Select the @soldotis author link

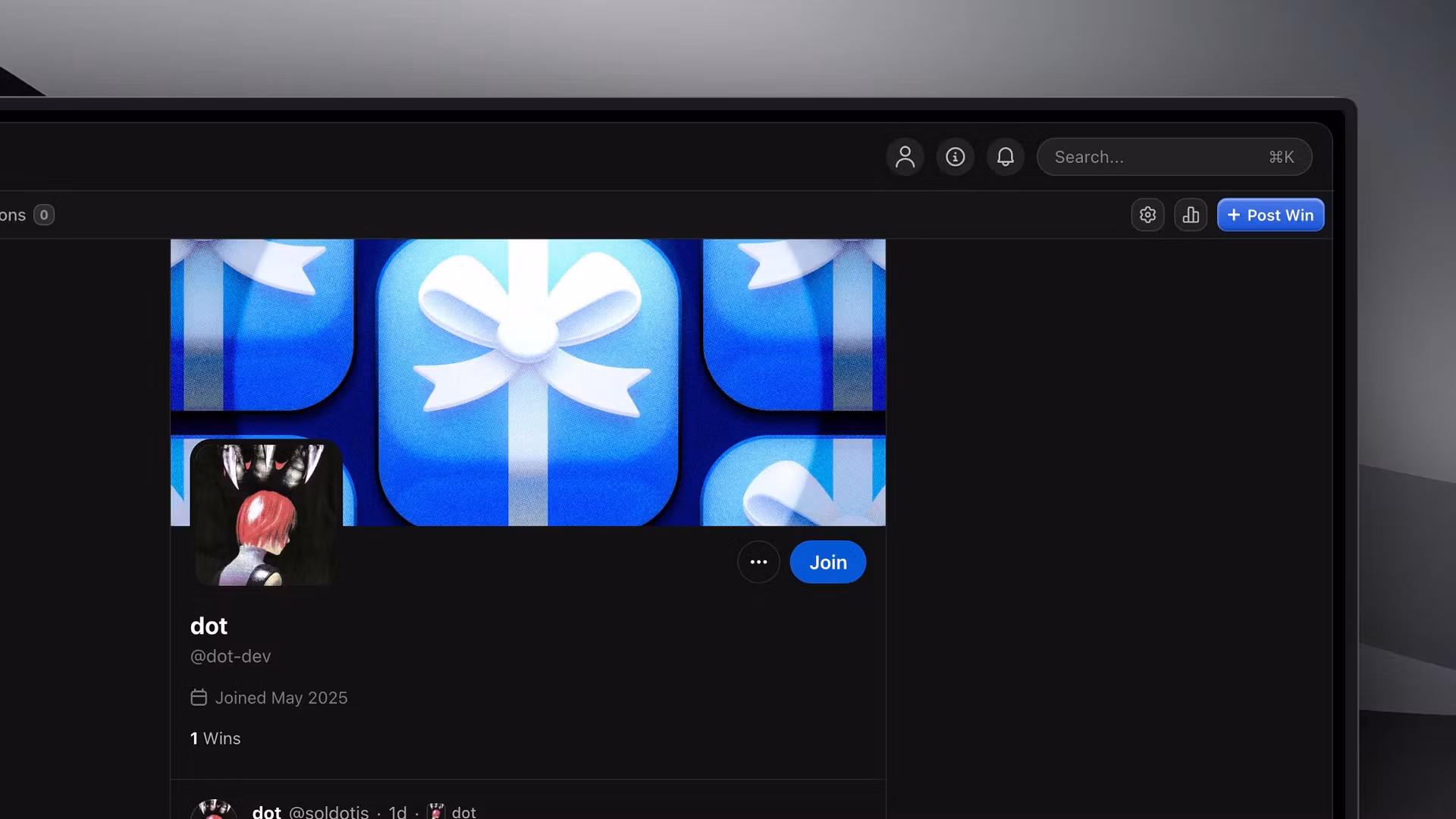pyautogui.click(x=330, y=811)
